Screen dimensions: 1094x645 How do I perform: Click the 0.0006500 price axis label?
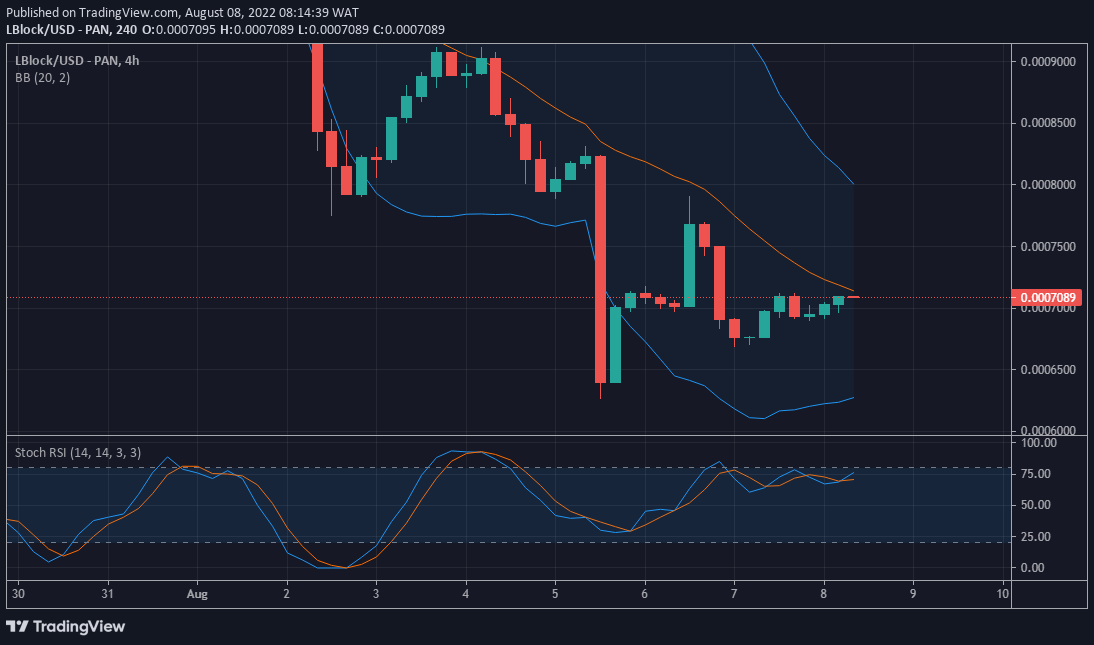(1048, 369)
